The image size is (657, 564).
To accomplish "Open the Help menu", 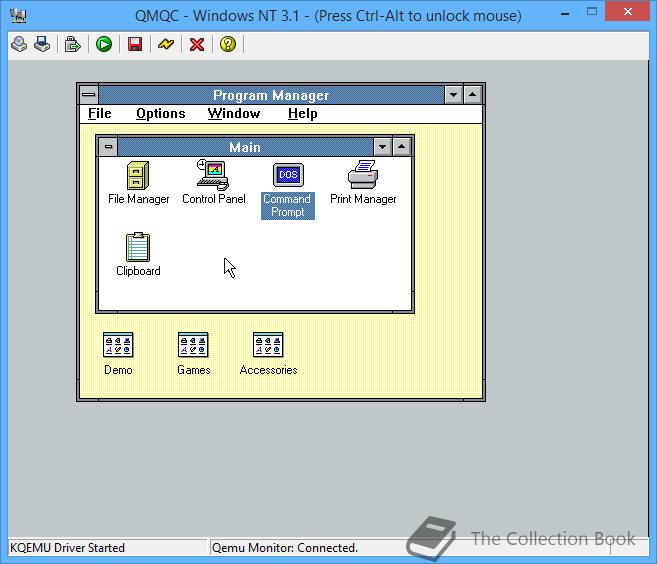I will [303, 114].
